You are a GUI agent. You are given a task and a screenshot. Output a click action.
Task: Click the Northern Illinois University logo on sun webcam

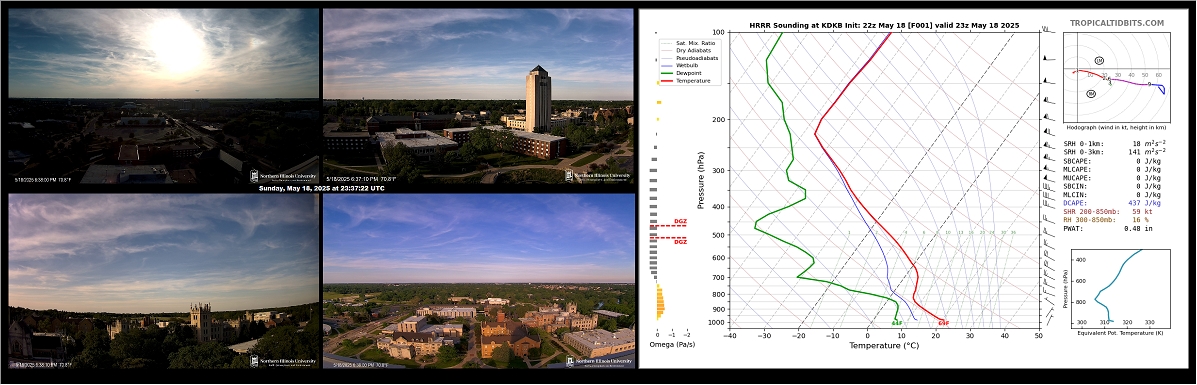coord(283,176)
